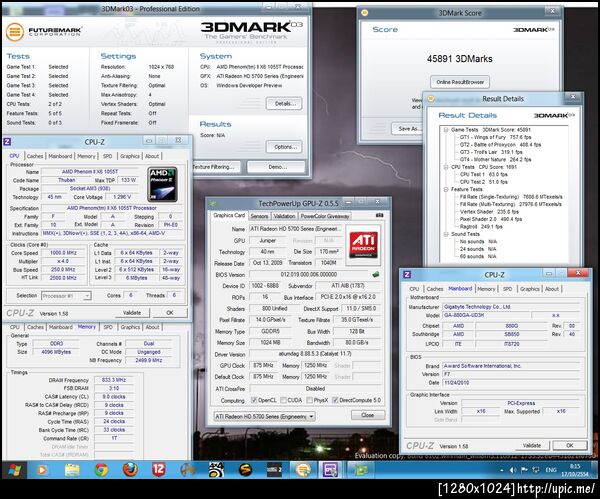Toggle the DirectCompute 5.0 checkbox

click(x=335, y=400)
